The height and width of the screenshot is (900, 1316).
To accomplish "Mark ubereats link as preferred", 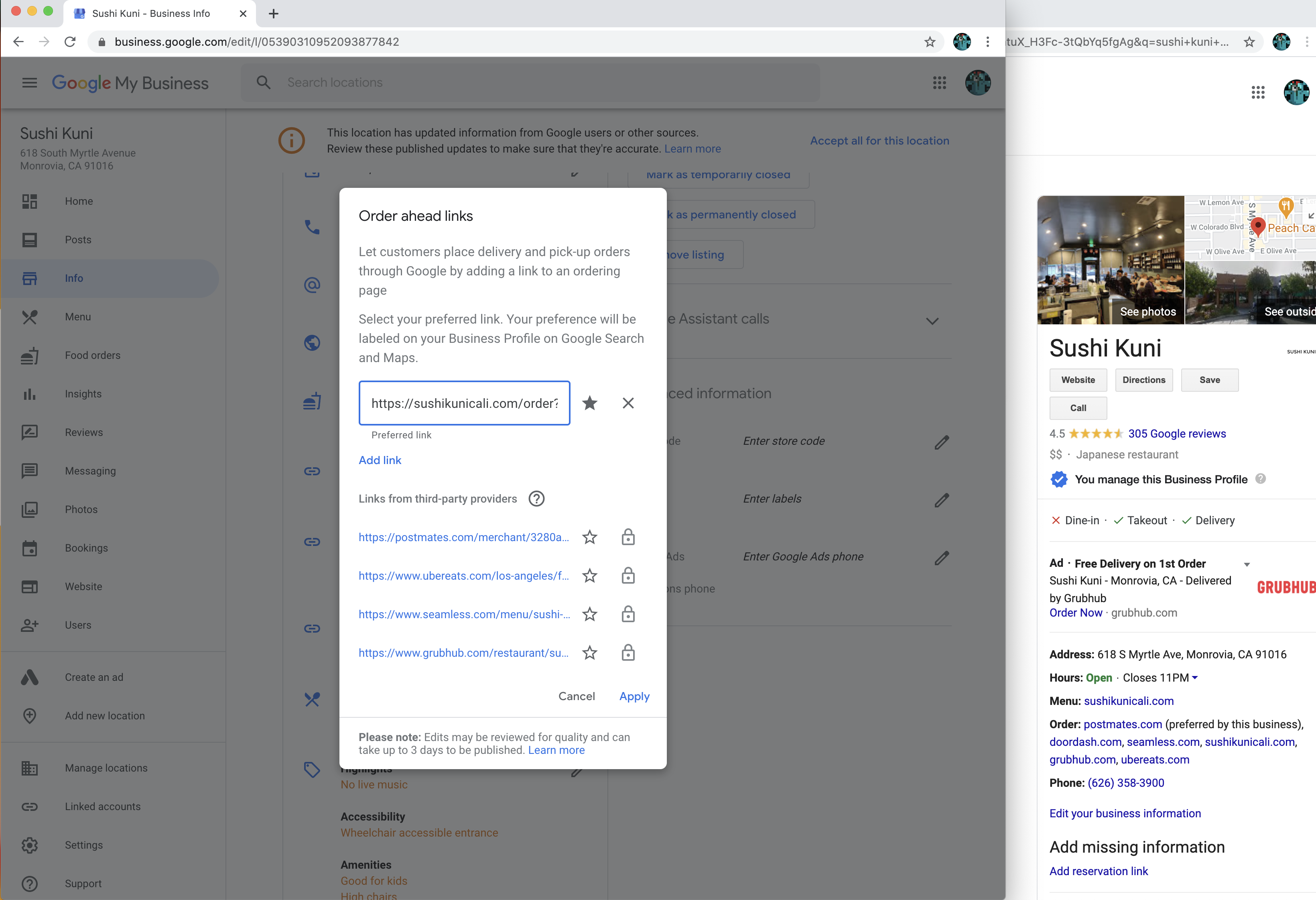I will click(589, 576).
